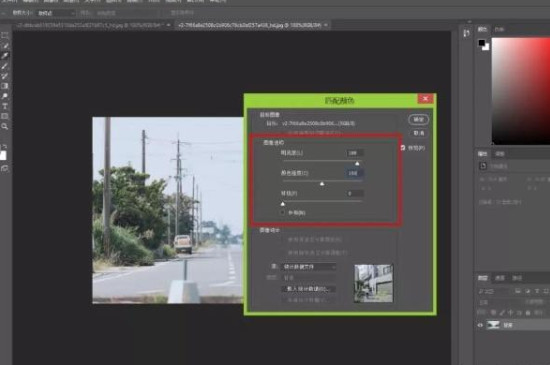Select the Gradient tool in the toolbar

pyautogui.click(x=5, y=86)
